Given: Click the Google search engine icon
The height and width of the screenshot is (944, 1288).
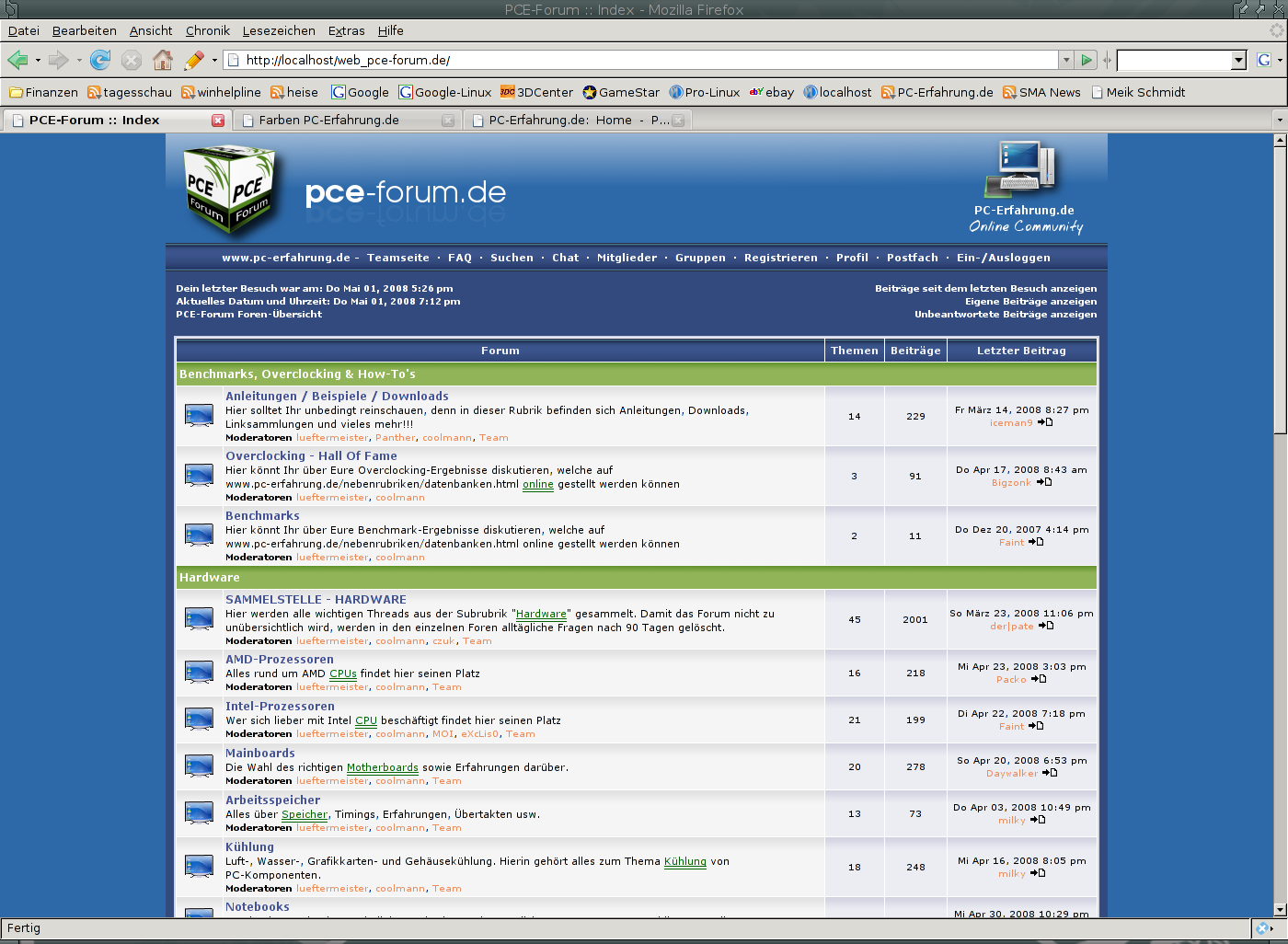Looking at the screenshot, I should pyautogui.click(x=1264, y=60).
